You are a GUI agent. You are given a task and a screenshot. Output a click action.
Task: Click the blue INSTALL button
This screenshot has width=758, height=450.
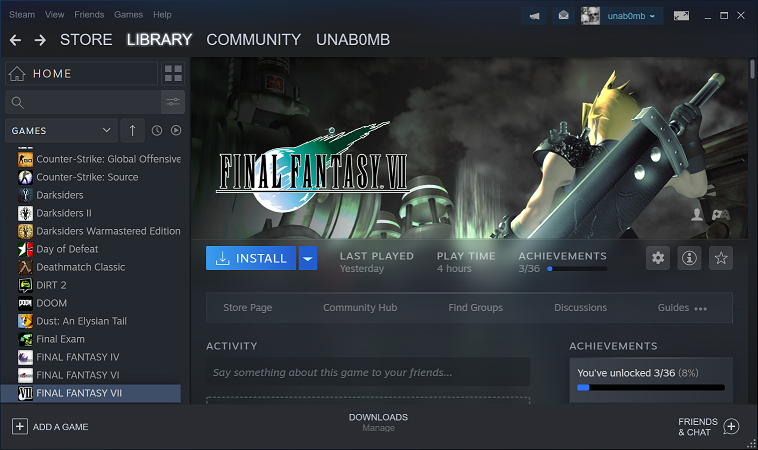coord(251,258)
